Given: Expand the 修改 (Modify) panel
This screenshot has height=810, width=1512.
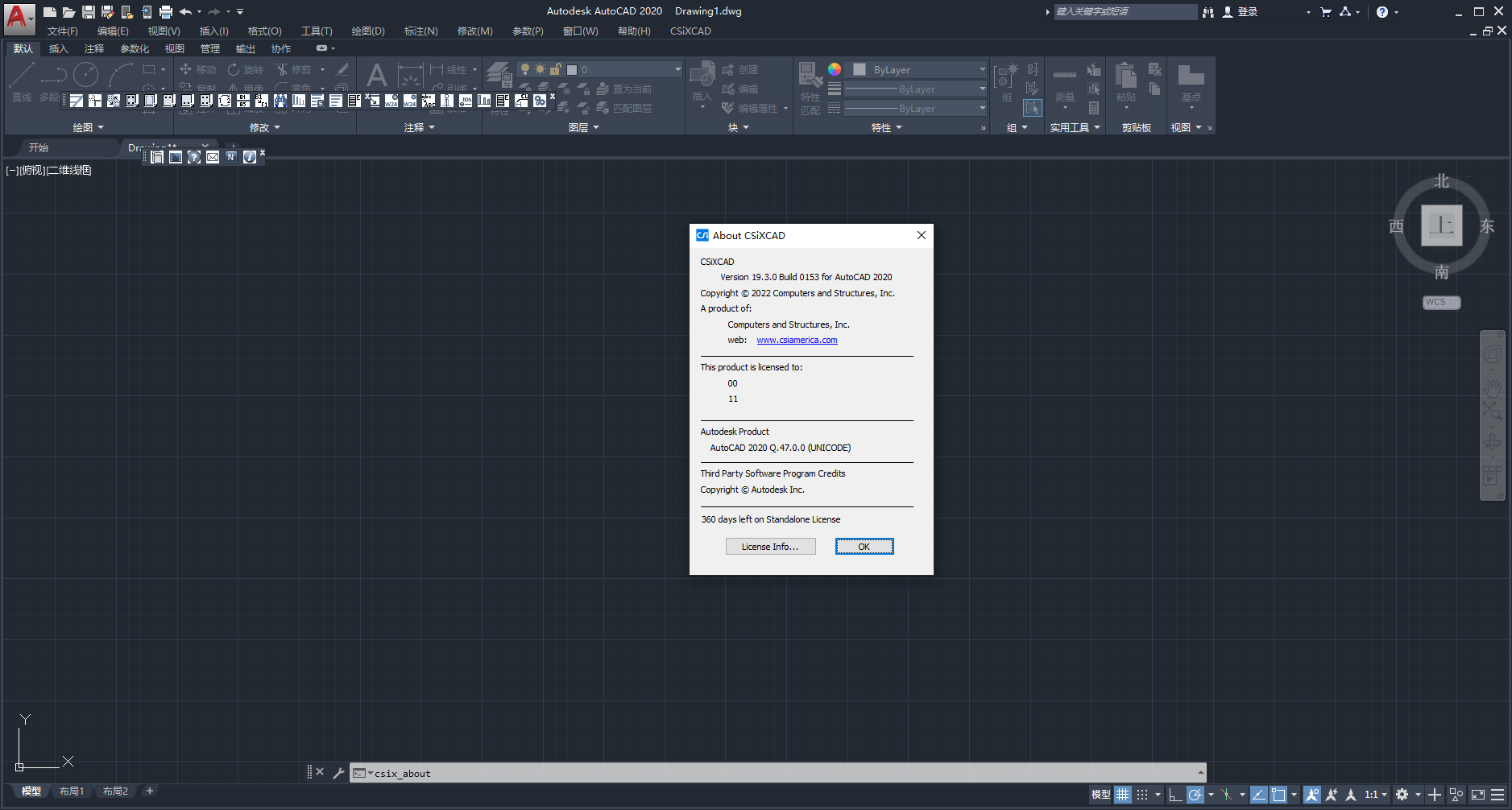Looking at the screenshot, I should point(265,127).
